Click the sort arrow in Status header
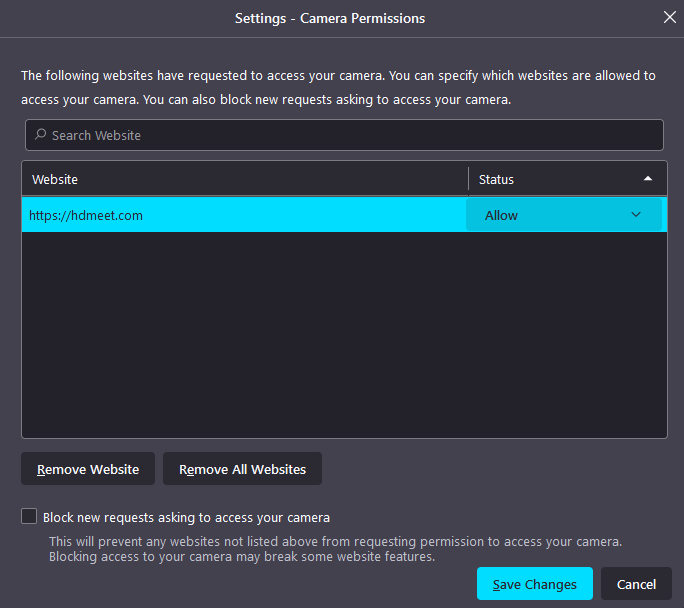 [x=648, y=178]
